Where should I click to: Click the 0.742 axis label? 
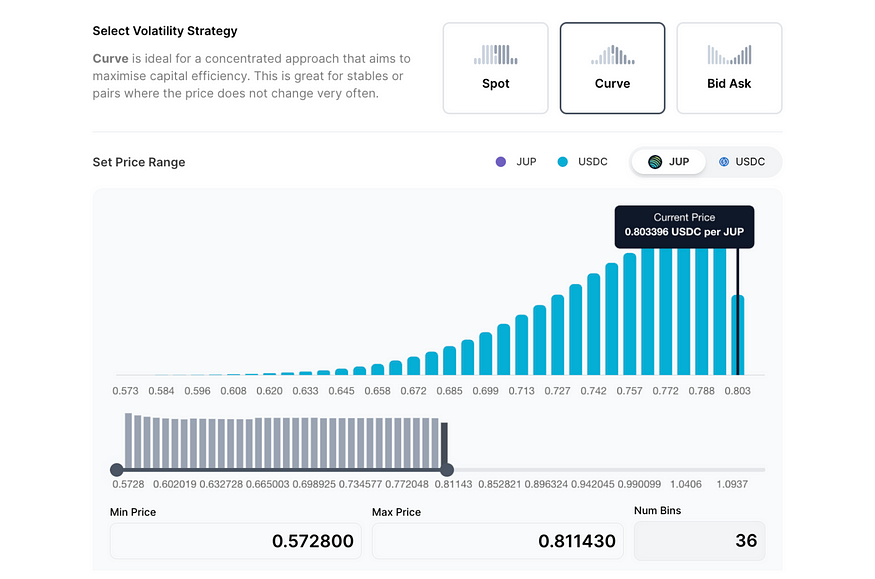click(x=593, y=391)
